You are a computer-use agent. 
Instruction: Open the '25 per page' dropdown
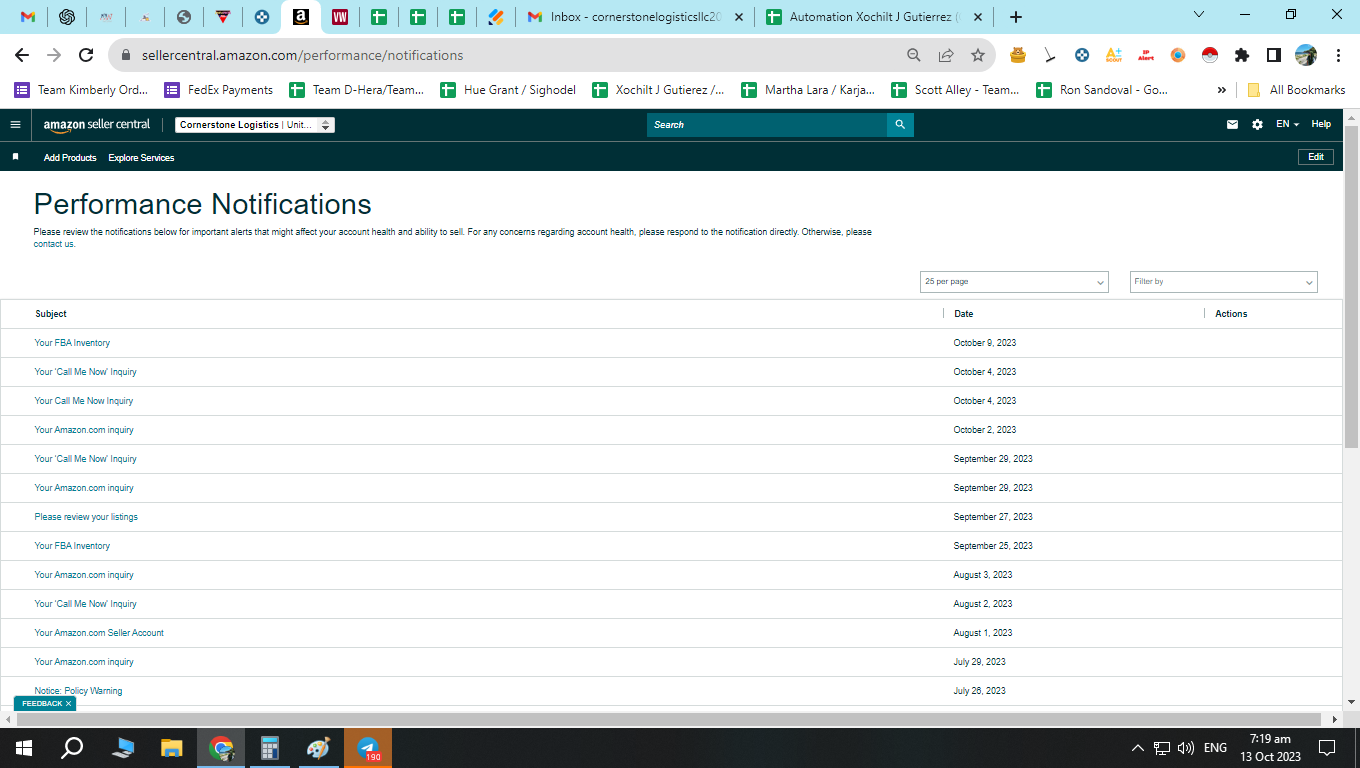click(1014, 282)
